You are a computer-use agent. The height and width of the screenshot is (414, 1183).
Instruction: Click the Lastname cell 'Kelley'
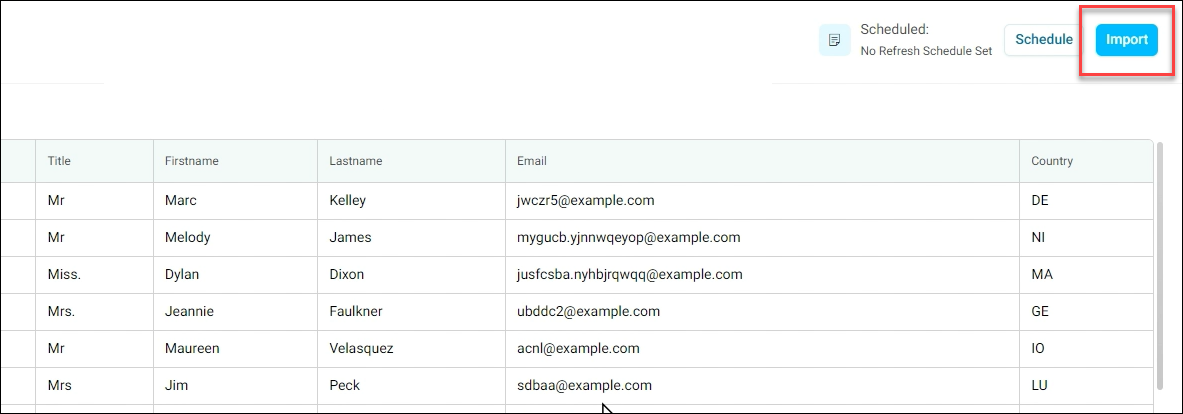411,201
